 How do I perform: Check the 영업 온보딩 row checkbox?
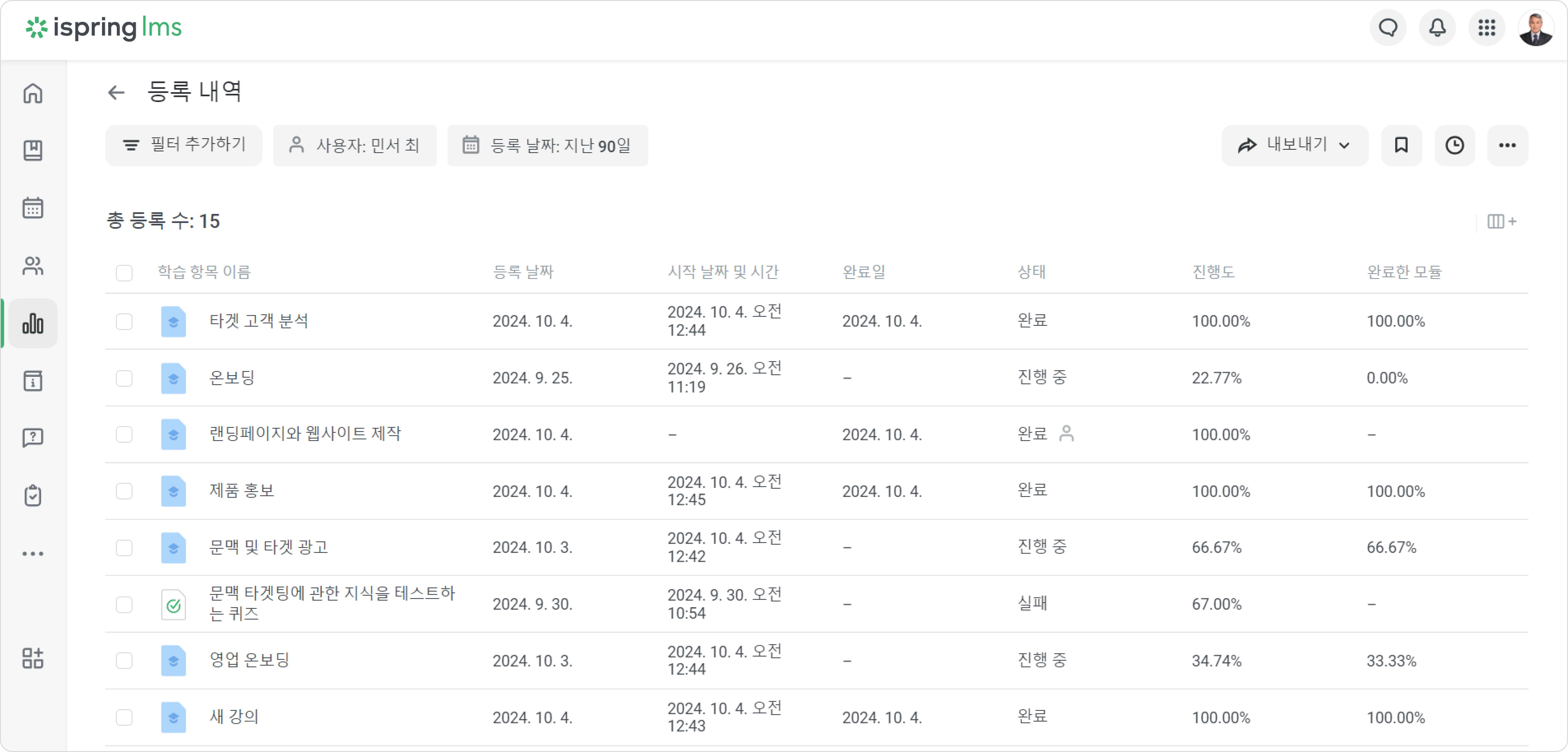click(x=124, y=661)
